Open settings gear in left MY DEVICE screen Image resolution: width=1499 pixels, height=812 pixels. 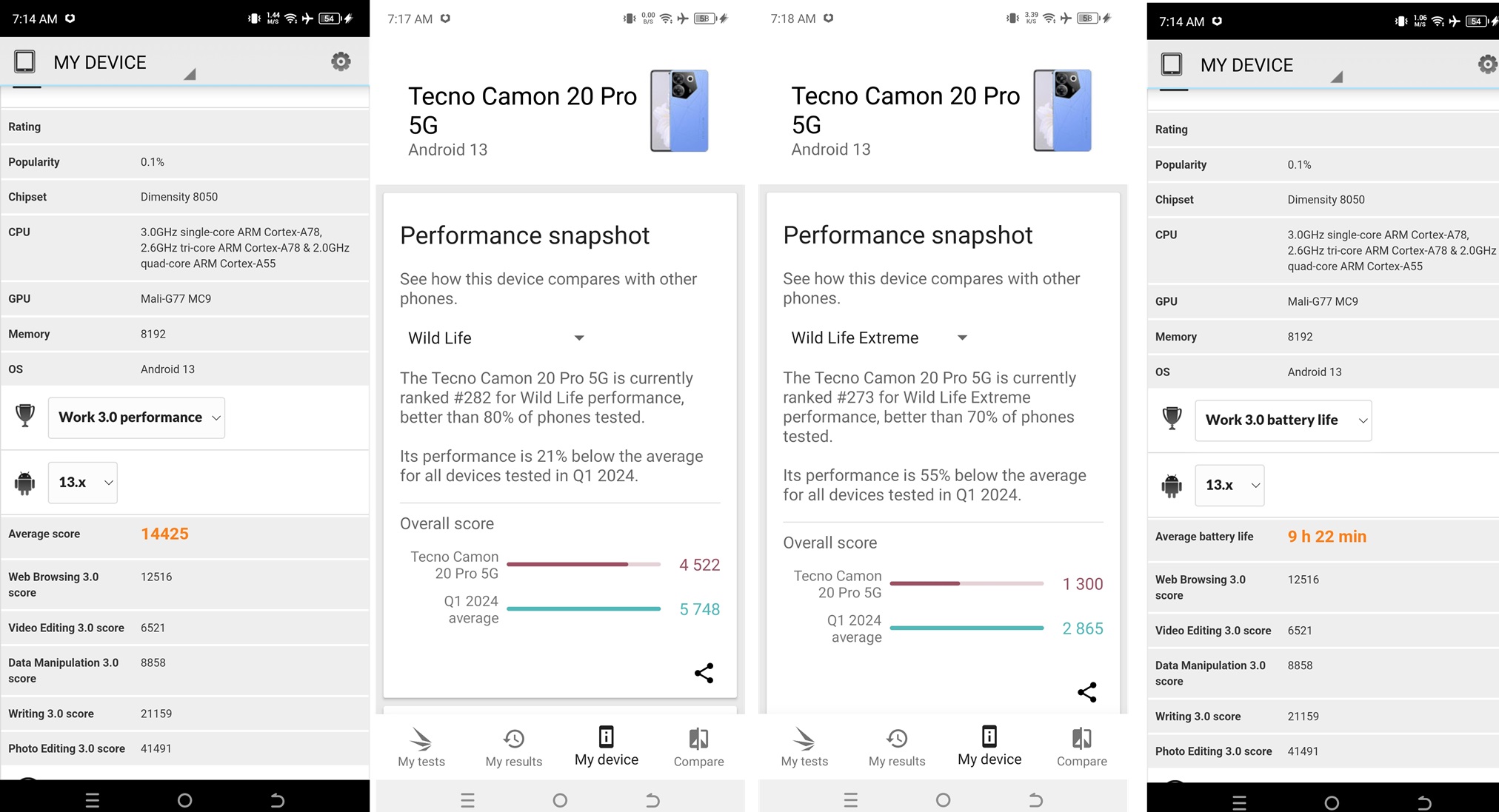pyautogui.click(x=341, y=61)
